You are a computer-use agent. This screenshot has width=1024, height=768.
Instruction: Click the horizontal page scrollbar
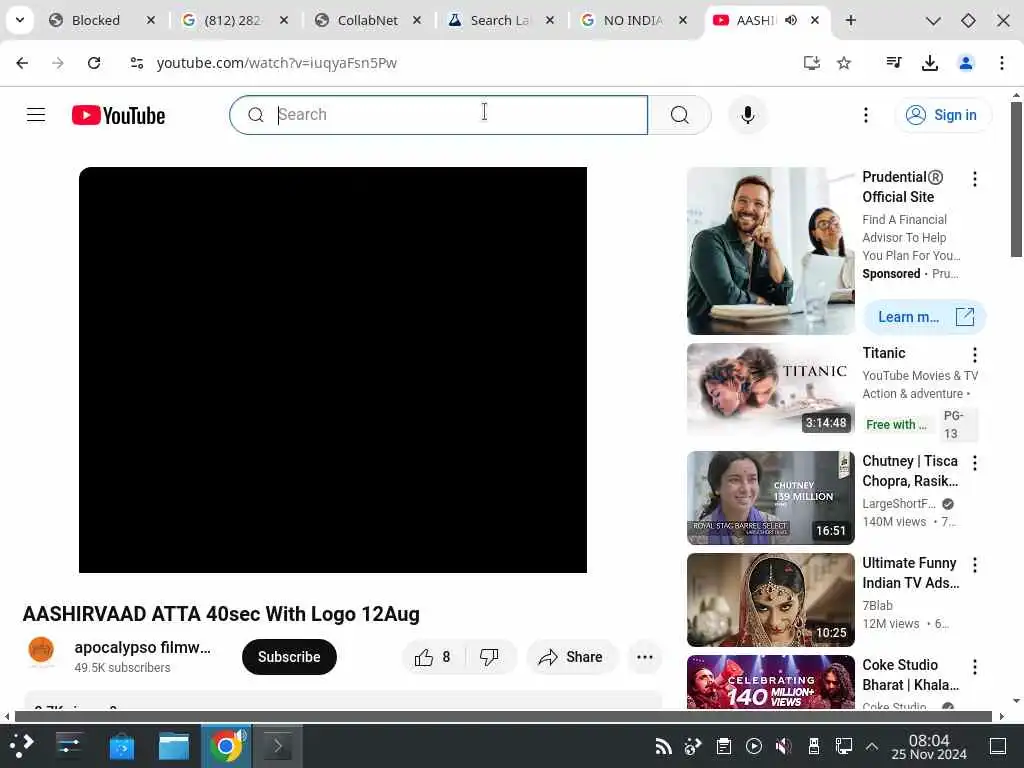point(503,716)
